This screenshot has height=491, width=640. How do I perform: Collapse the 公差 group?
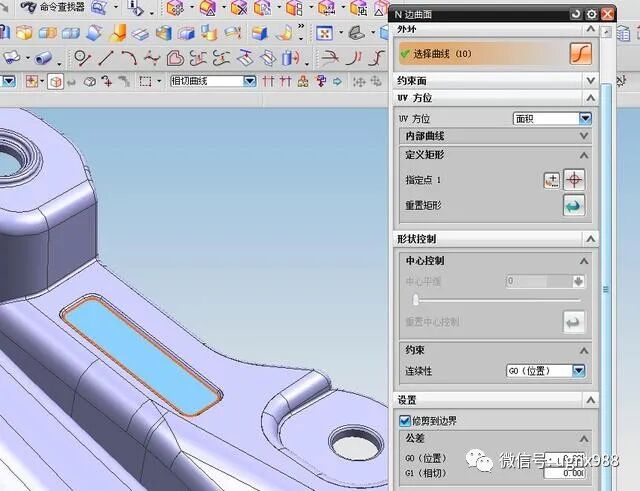(x=584, y=438)
